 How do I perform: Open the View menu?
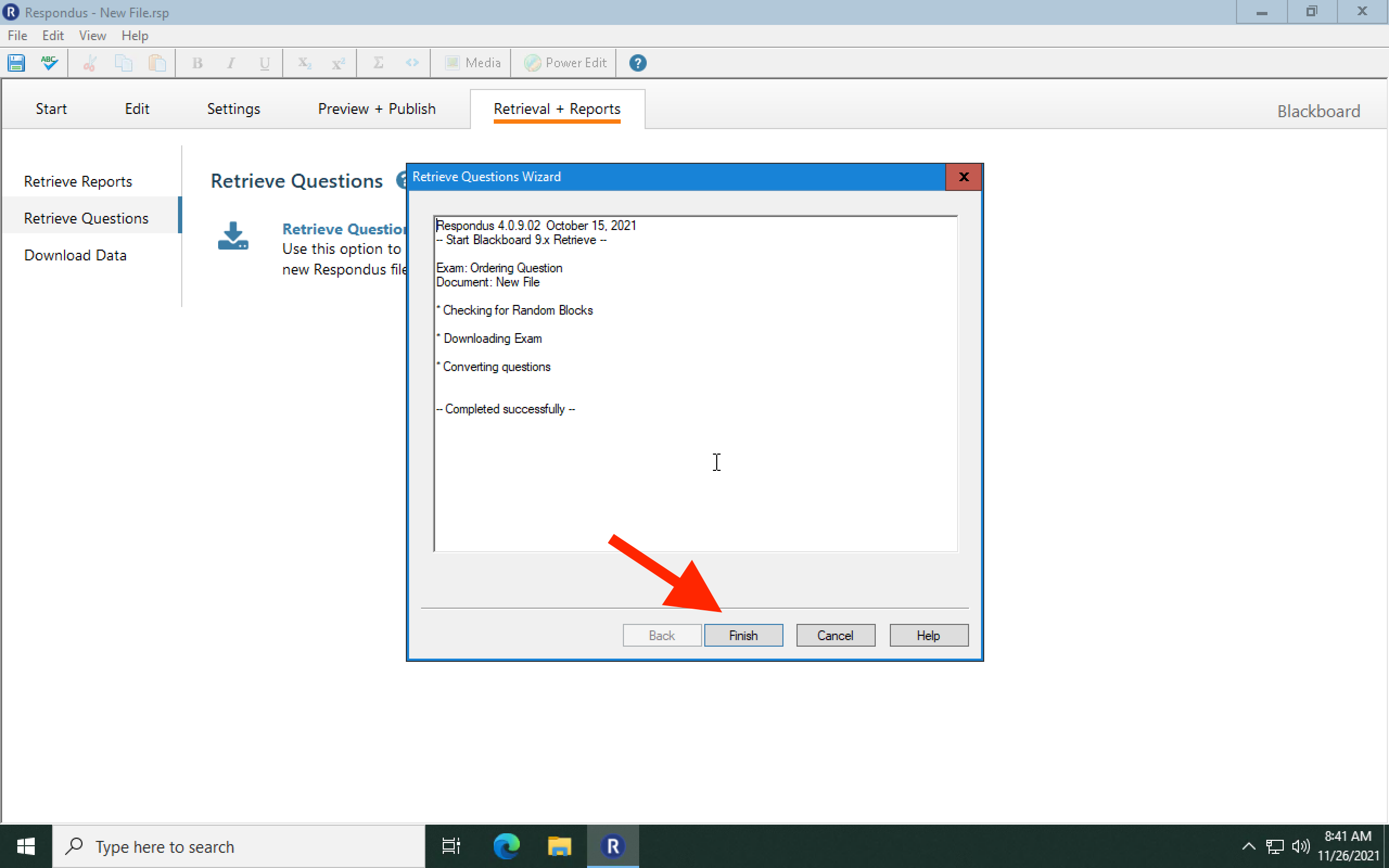click(92, 36)
